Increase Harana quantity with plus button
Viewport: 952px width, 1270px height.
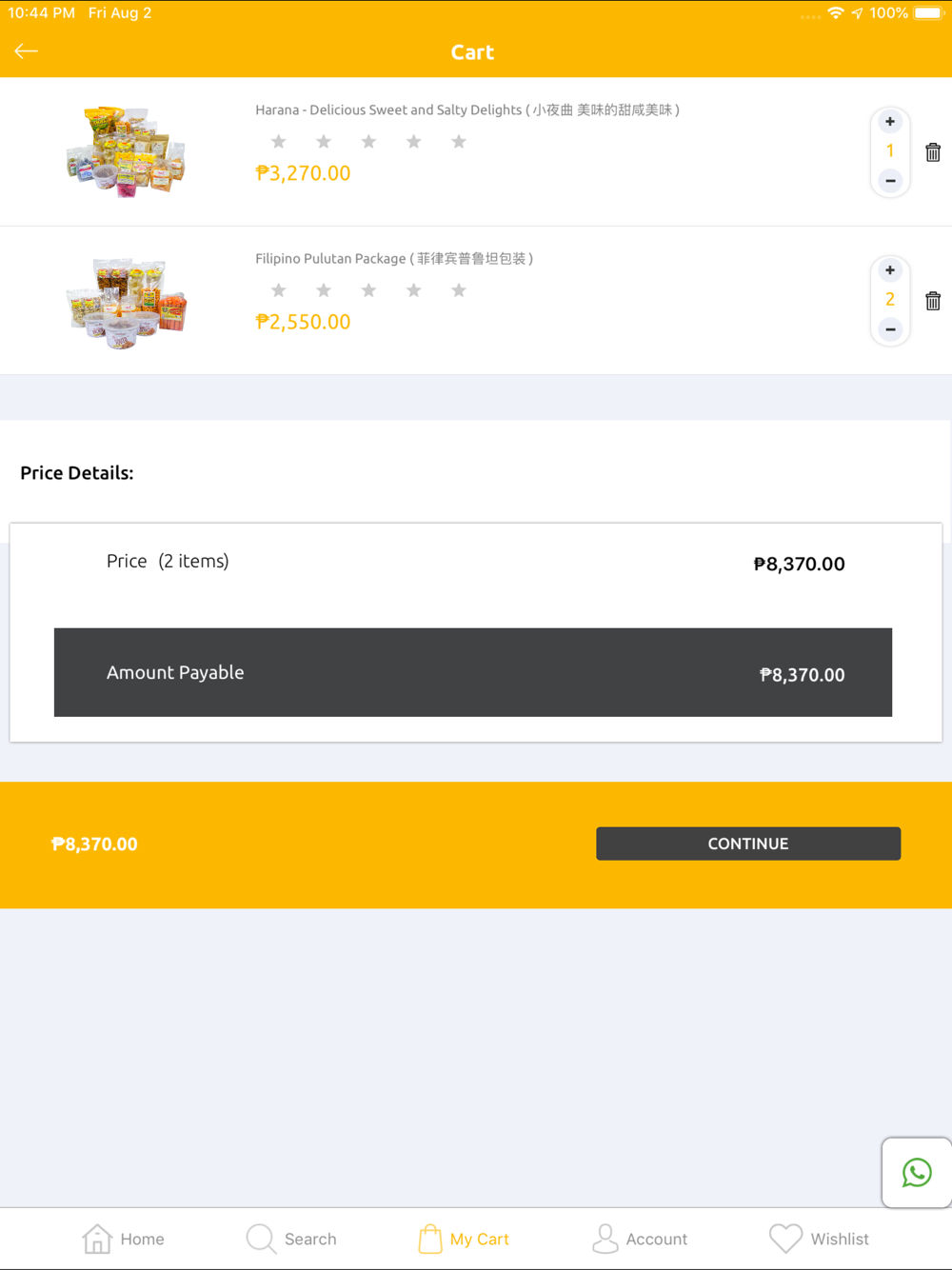890,122
